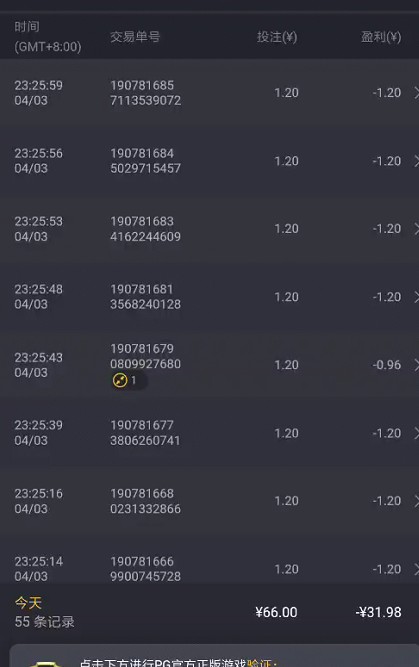The width and height of the screenshot is (419, 667).
Task: Tap the 验证 link in bottom banner
Action: click(259, 663)
